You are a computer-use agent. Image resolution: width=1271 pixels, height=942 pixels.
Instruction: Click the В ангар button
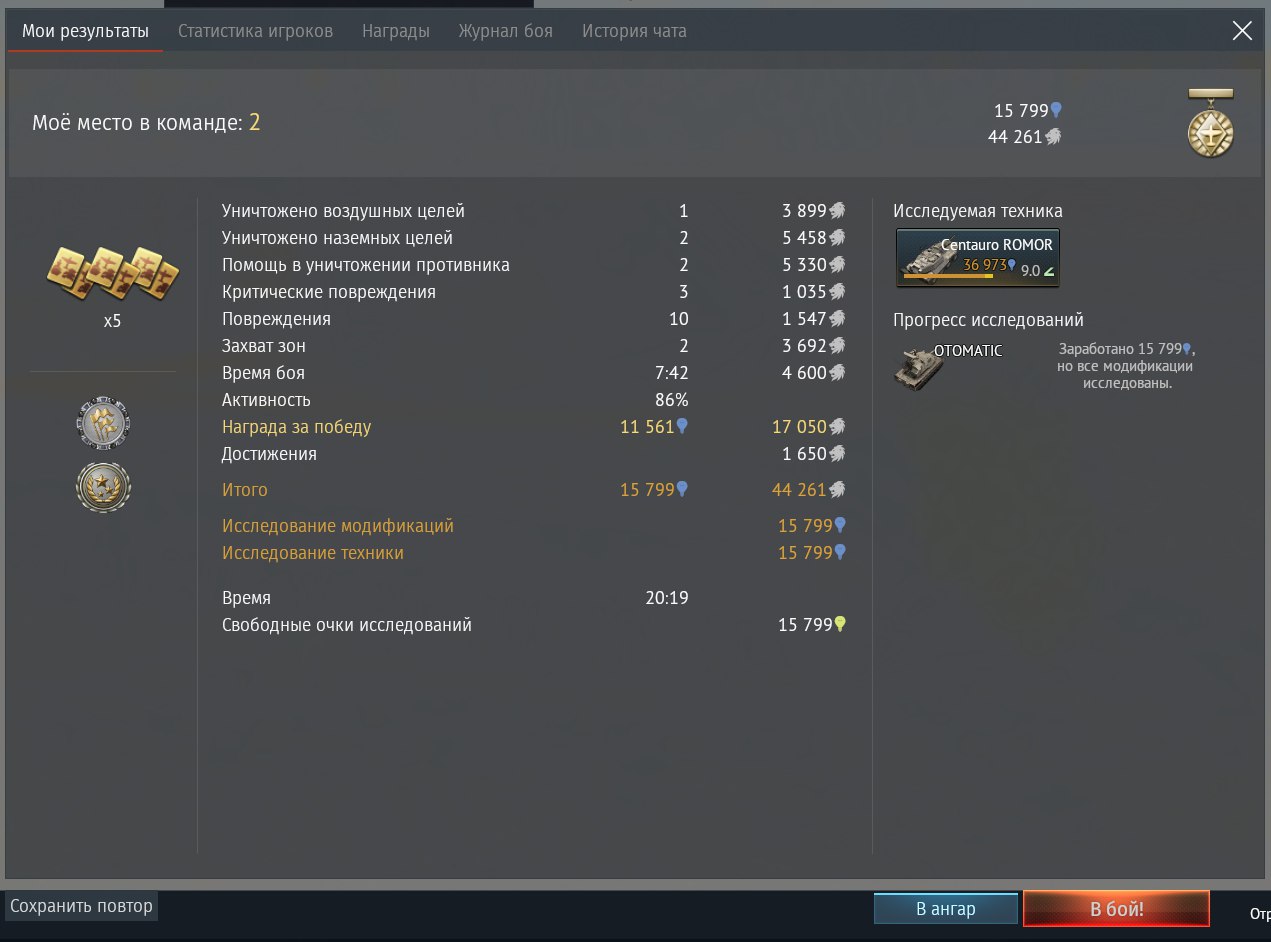(x=946, y=909)
